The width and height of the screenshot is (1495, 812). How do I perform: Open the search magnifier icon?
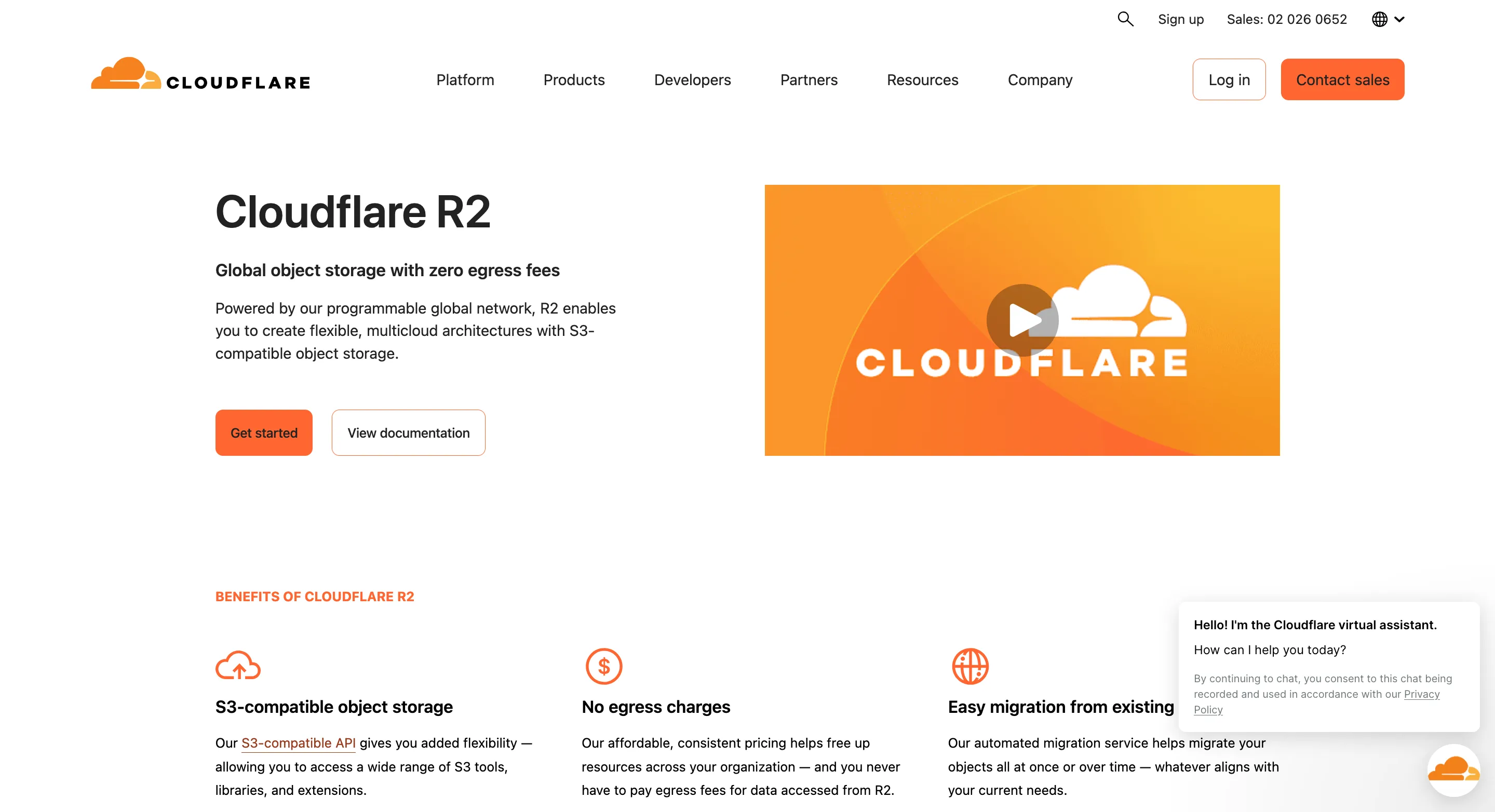pos(1125,19)
